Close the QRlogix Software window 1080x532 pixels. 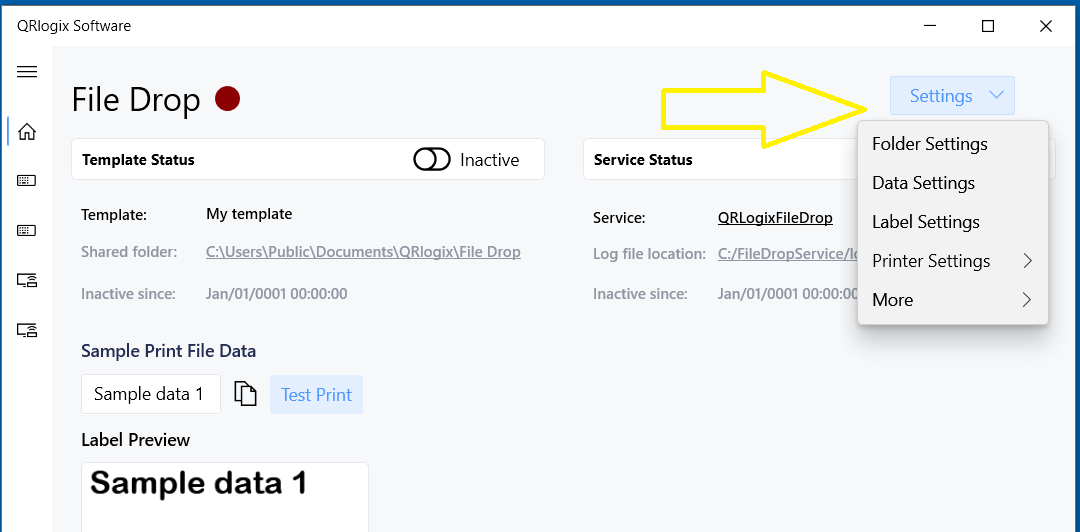click(1046, 26)
